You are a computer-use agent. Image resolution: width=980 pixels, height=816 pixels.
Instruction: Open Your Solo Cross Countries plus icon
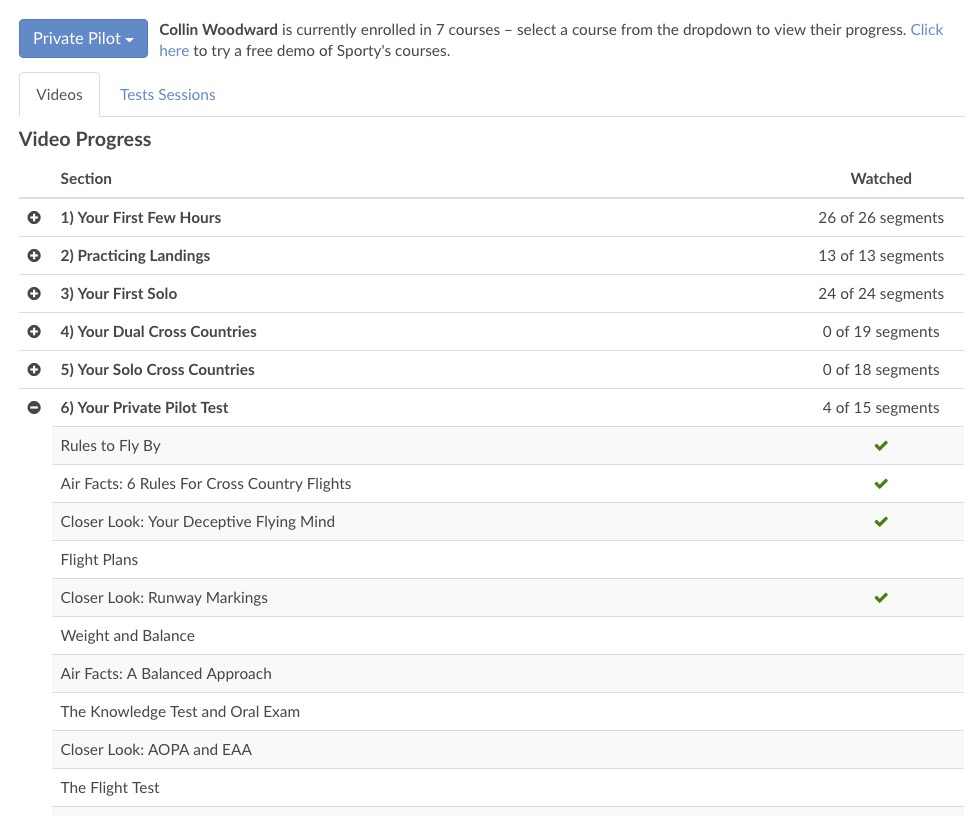coord(34,370)
